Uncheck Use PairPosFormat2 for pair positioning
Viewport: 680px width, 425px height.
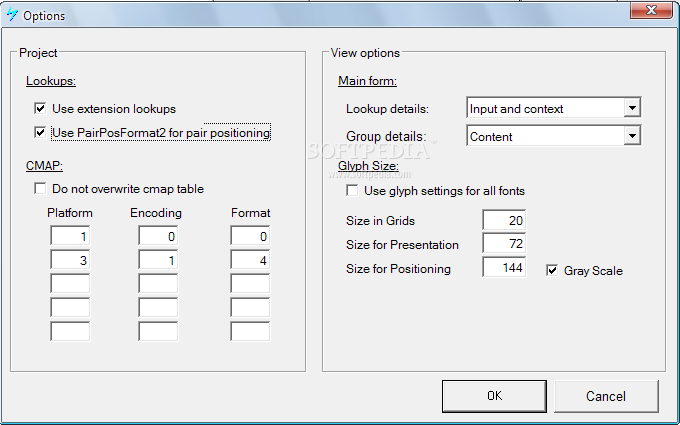40,132
